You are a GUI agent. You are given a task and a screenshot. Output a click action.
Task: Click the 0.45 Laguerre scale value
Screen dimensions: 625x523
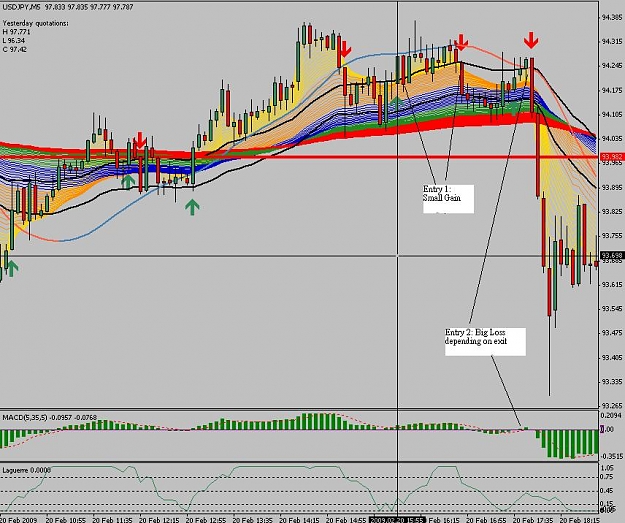click(608, 491)
